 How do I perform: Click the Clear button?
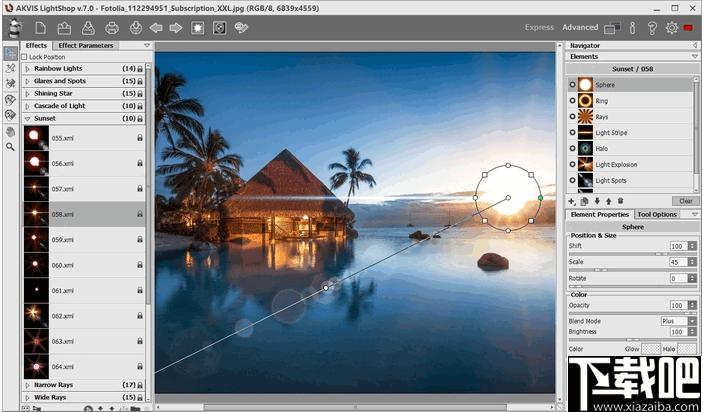pos(686,201)
